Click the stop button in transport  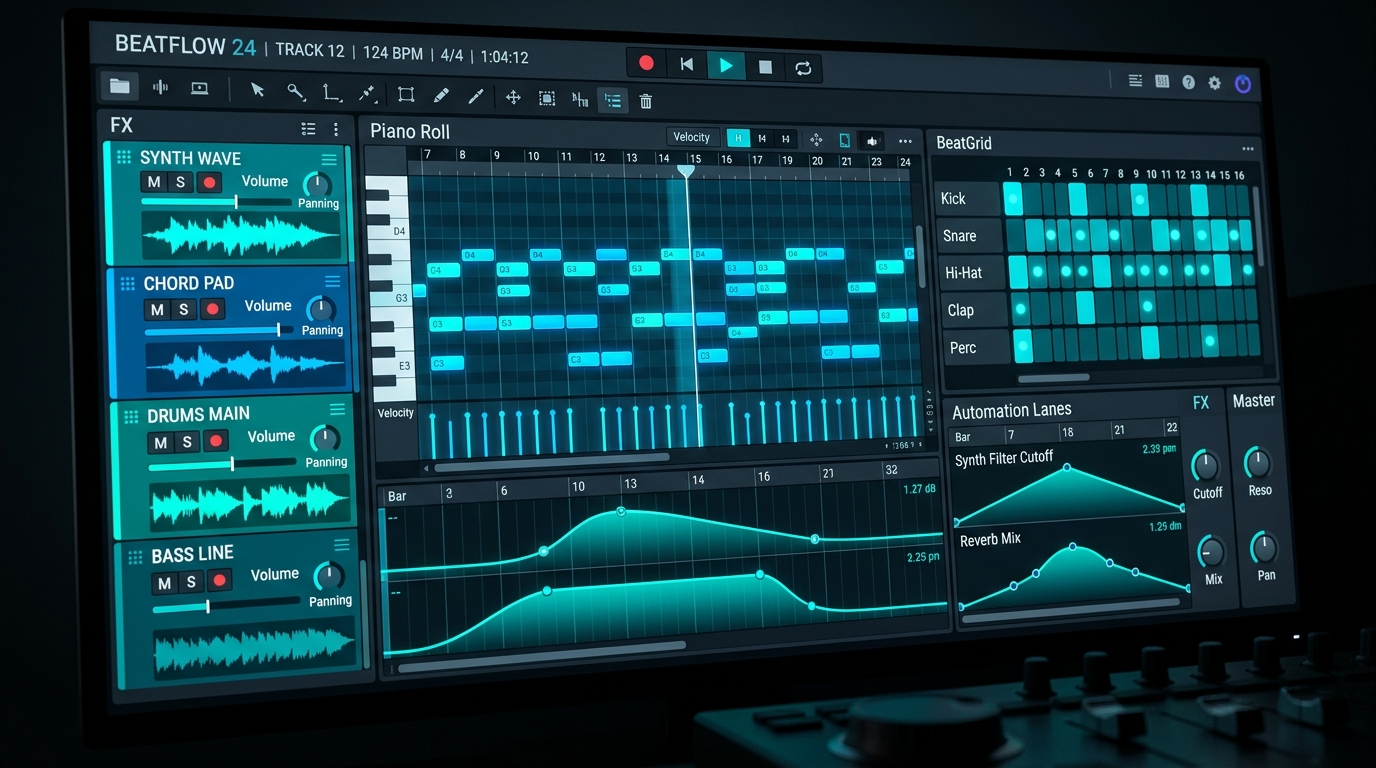pyautogui.click(x=765, y=67)
